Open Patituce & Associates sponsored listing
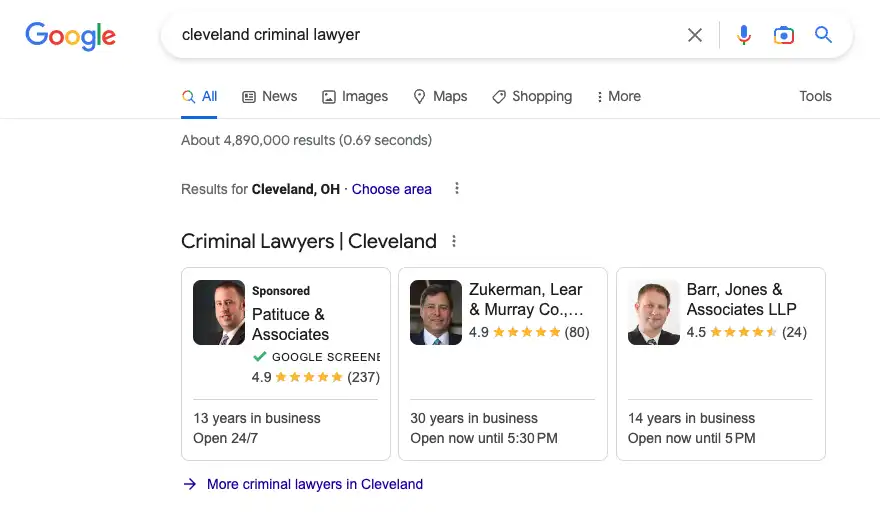This screenshot has height=513, width=880. (x=290, y=324)
